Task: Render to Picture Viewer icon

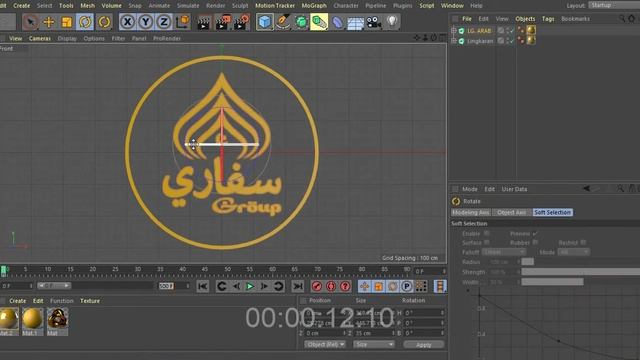Action: [x=222, y=22]
